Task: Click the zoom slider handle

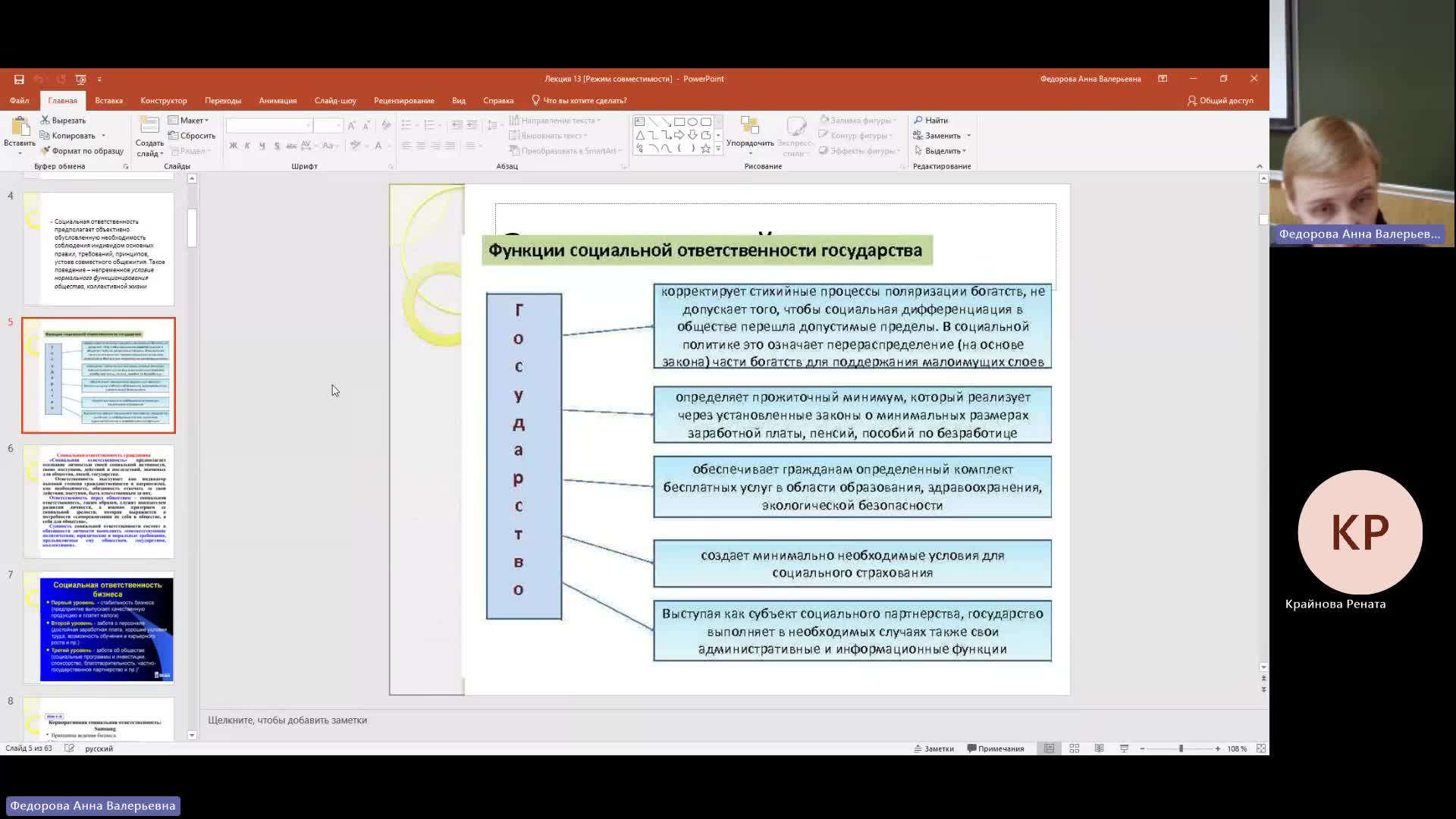Action: click(1181, 748)
